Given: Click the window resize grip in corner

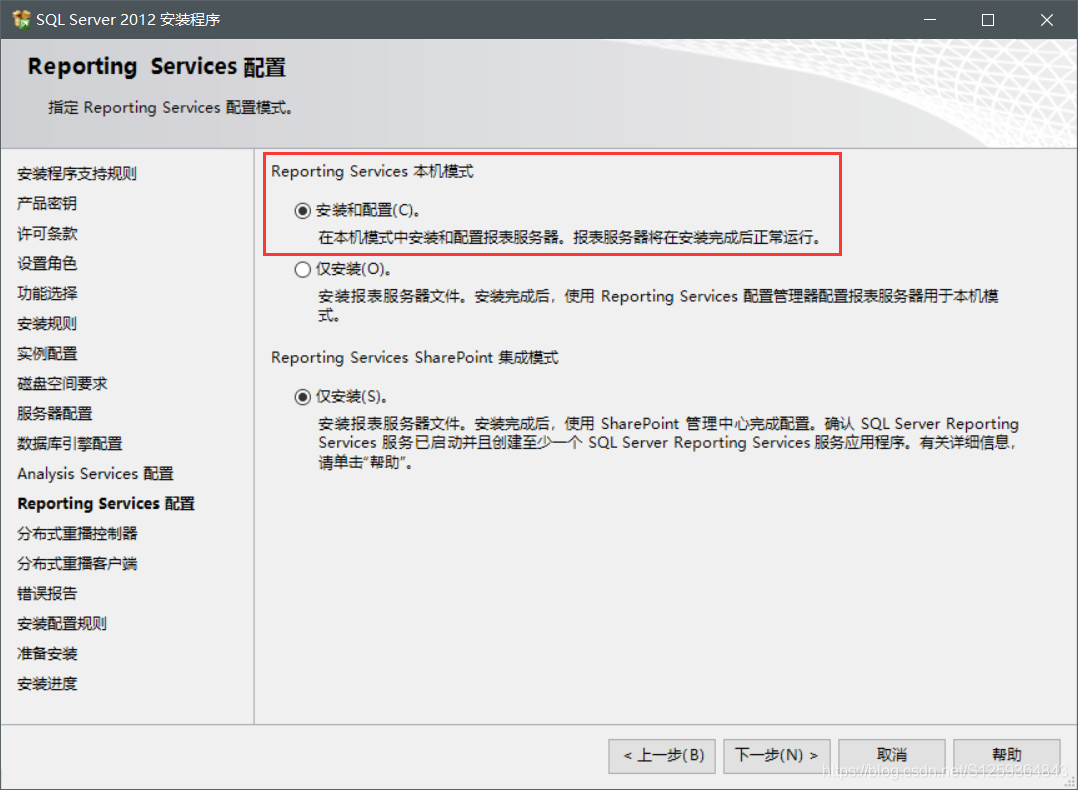Looking at the screenshot, I should [1070, 782].
